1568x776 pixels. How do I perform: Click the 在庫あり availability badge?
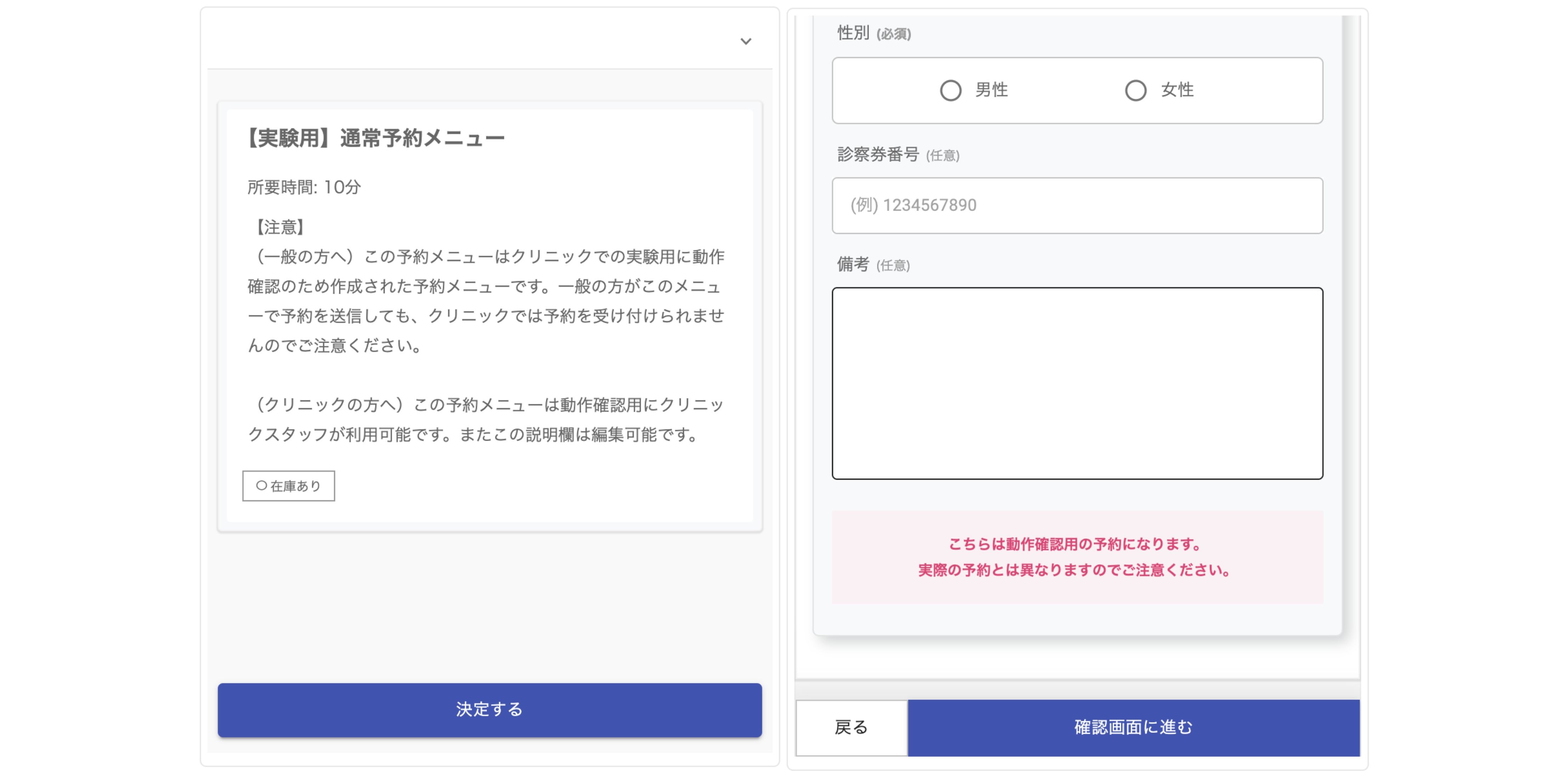pos(289,486)
